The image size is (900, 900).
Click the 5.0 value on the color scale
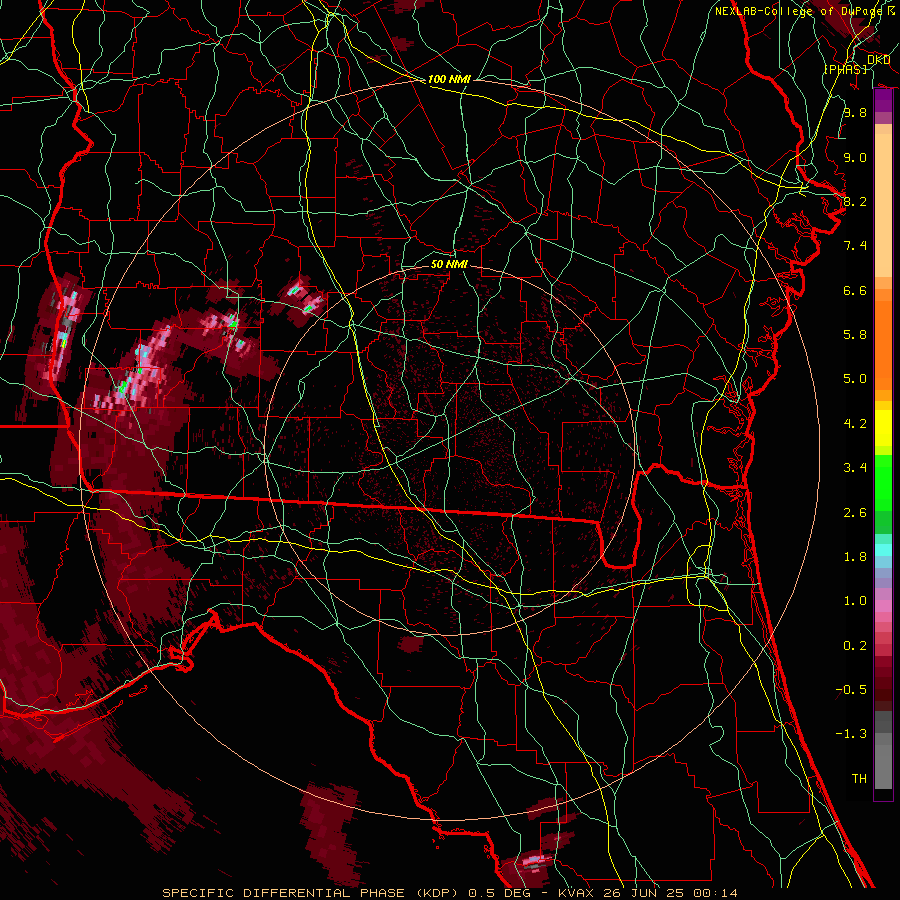pos(855,379)
